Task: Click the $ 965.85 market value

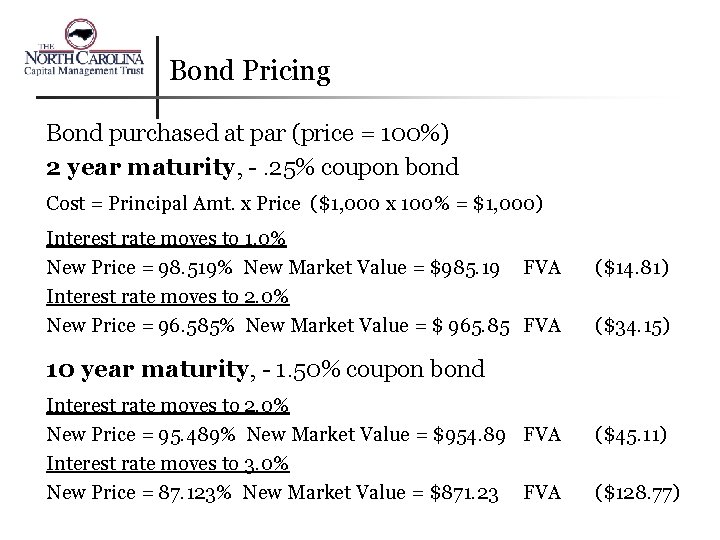Action: [471, 326]
